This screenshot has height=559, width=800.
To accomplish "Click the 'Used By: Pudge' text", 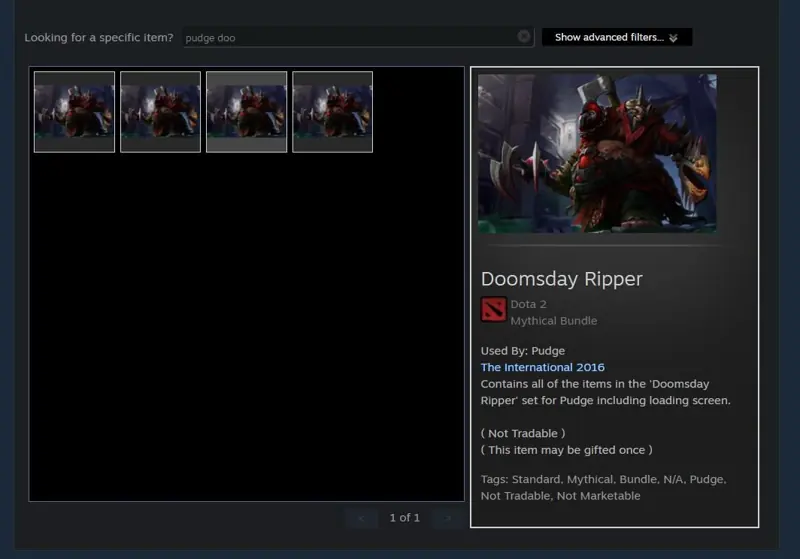I will coord(522,351).
